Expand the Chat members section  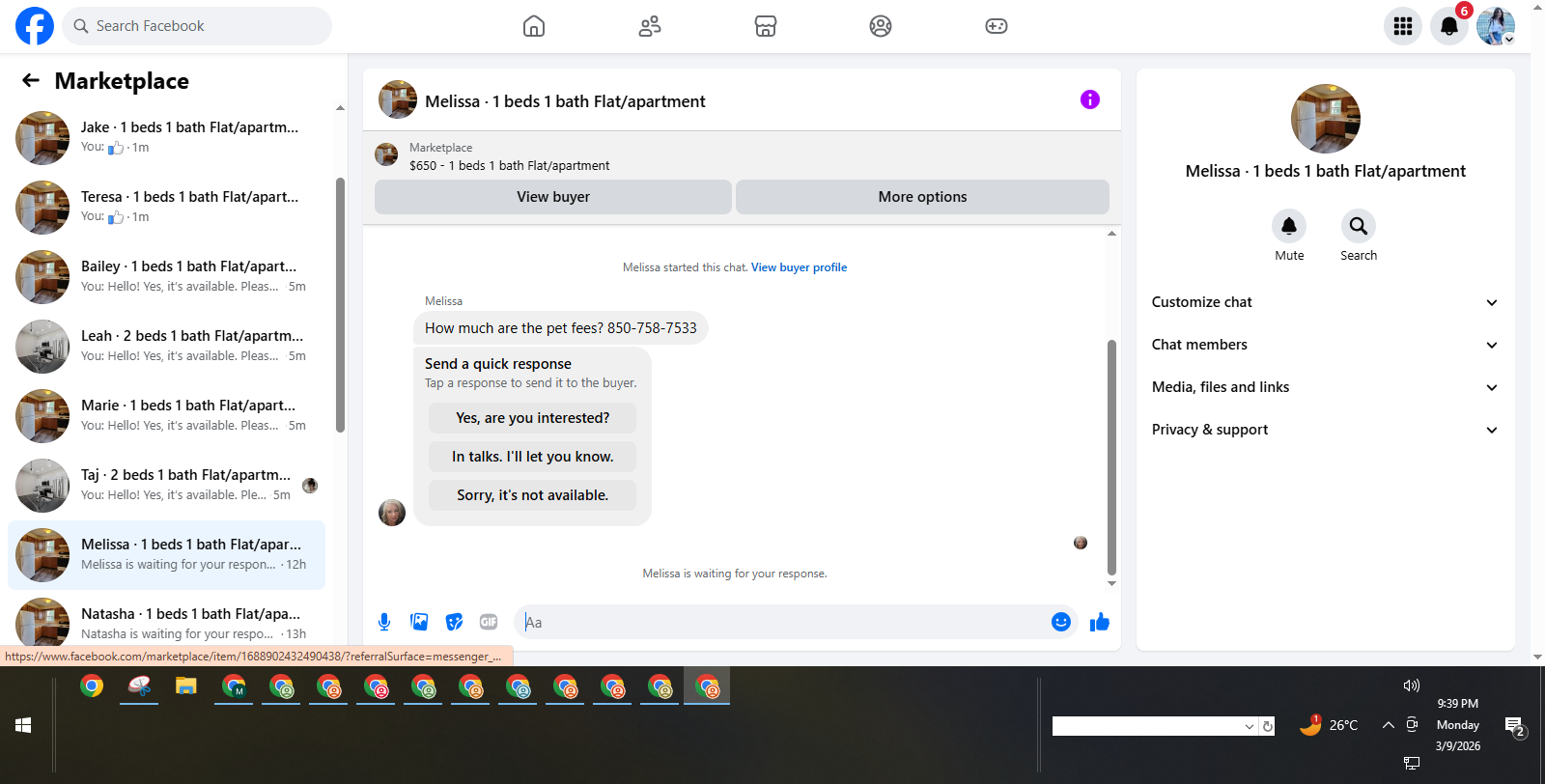(1325, 345)
